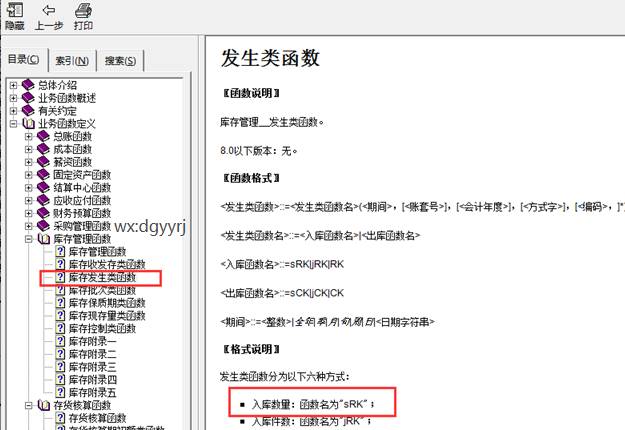
Task: Open the 库存批次类函数 topic
Action: coord(101,290)
